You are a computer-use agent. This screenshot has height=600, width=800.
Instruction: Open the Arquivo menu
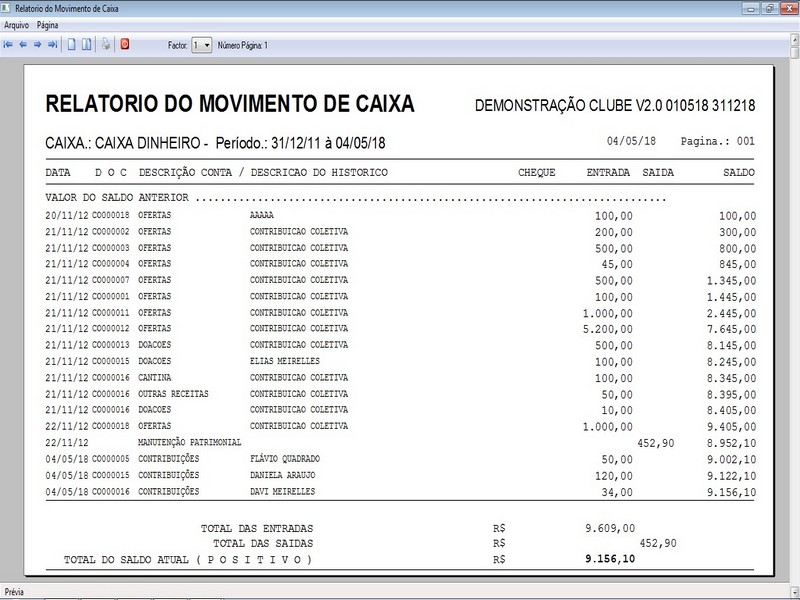click(16, 25)
